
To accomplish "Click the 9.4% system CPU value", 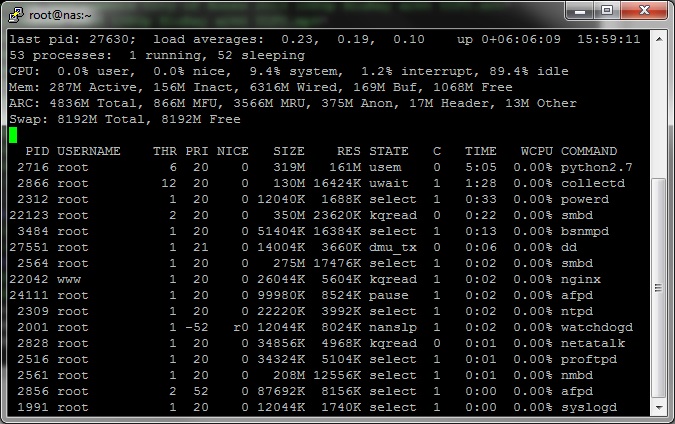I will click(297, 71).
